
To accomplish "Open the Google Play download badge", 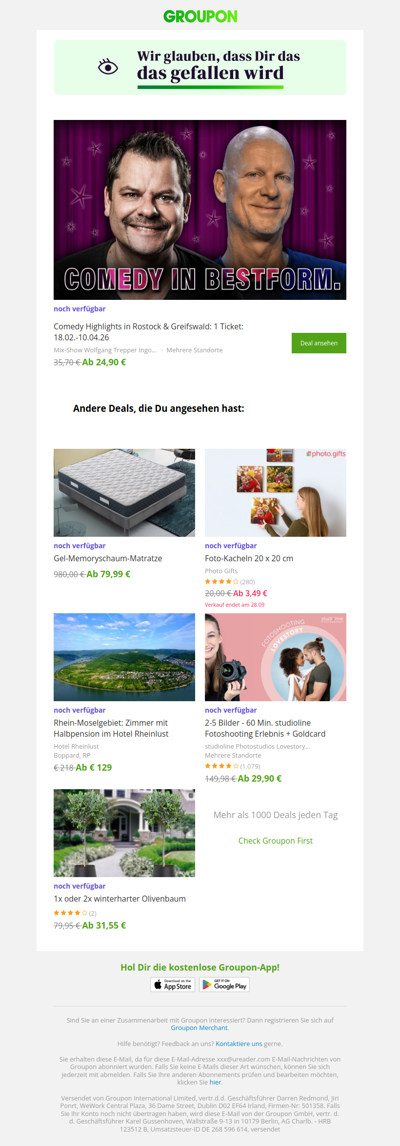I will [x=224, y=984].
